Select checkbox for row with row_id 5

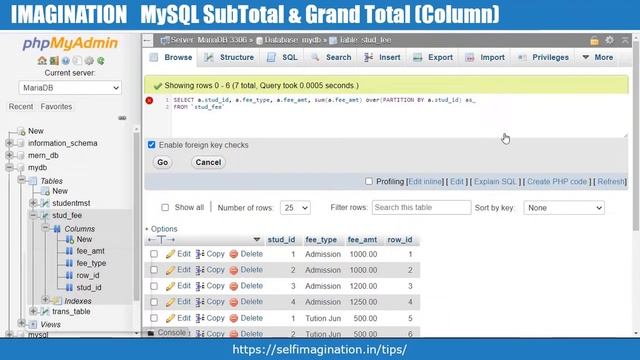(154, 318)
